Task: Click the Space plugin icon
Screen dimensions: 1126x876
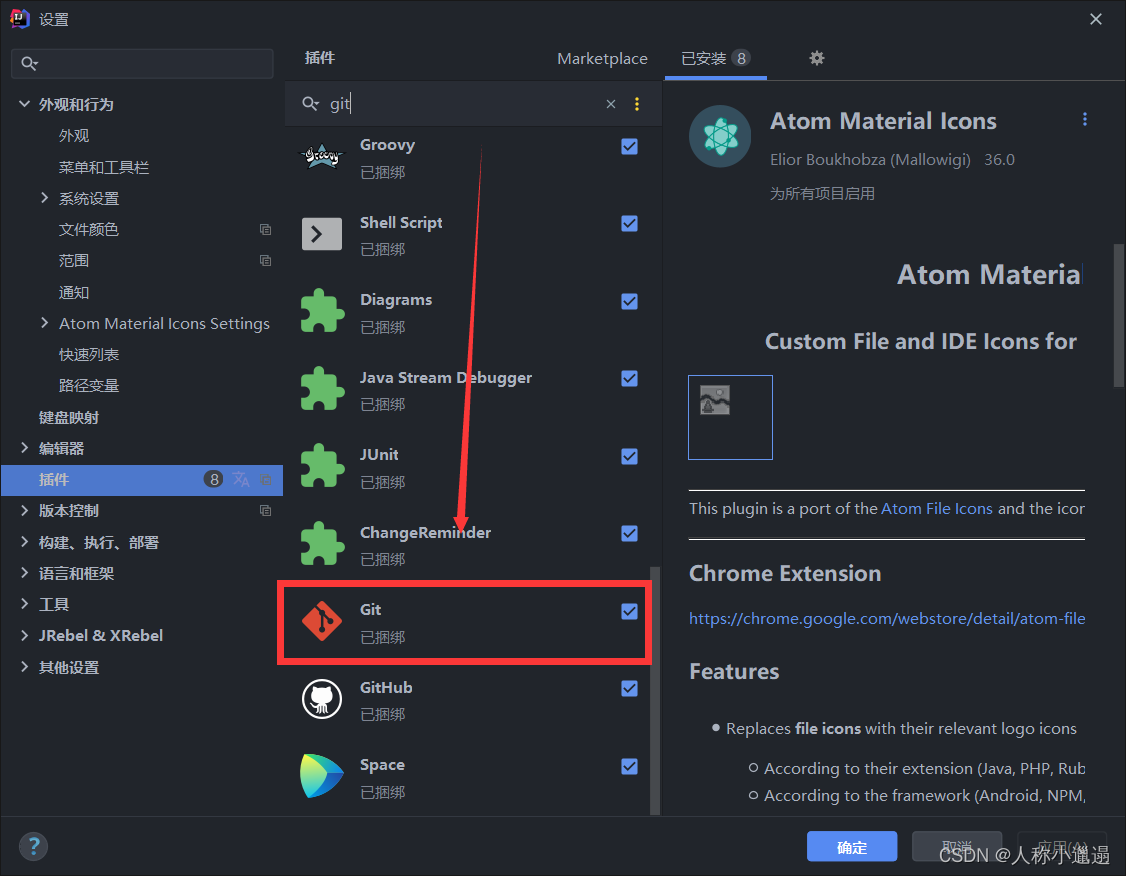Action: [x=322, y=776]
